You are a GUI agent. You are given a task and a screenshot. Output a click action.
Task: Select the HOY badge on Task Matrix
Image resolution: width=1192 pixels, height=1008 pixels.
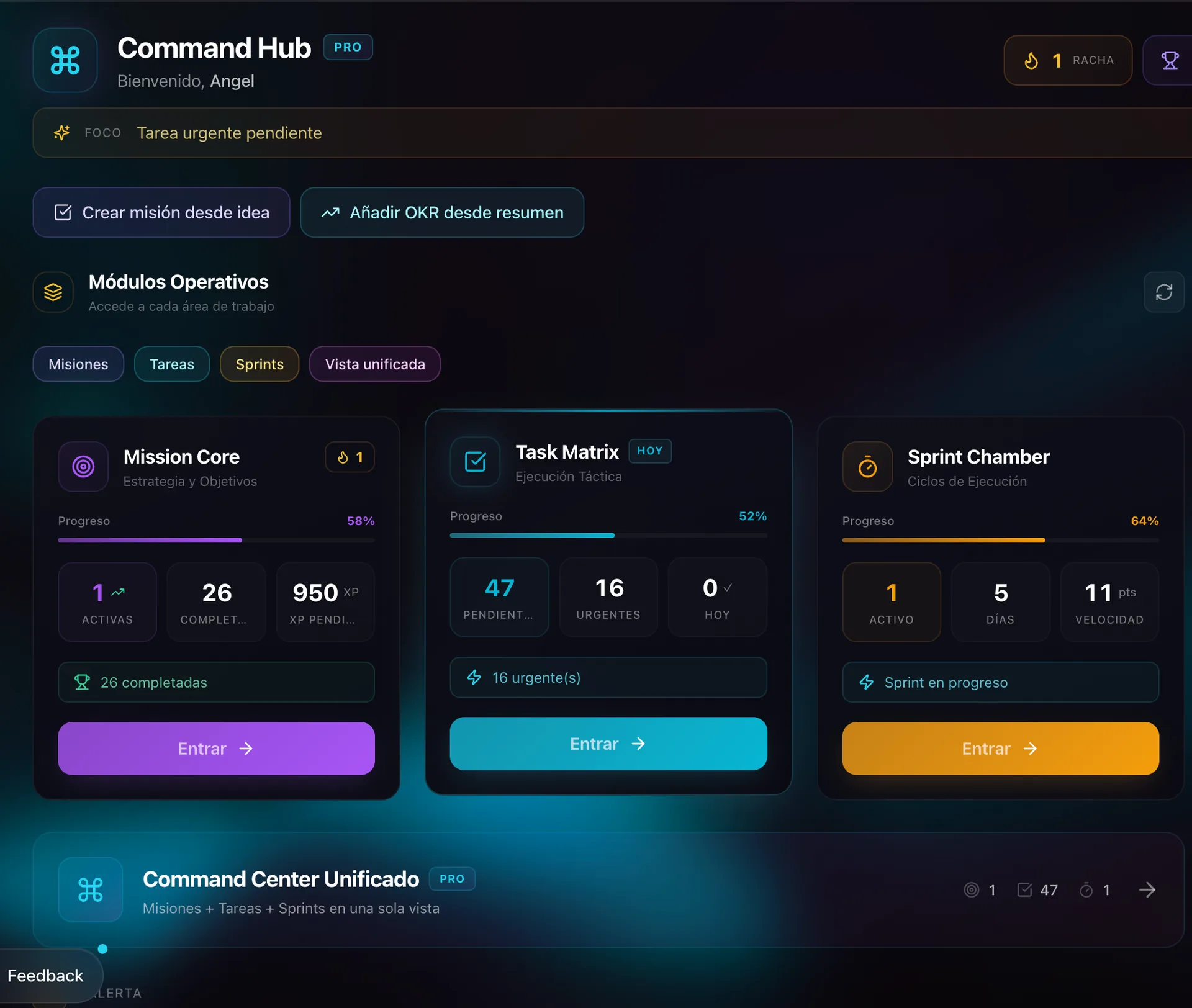point(650,451)
